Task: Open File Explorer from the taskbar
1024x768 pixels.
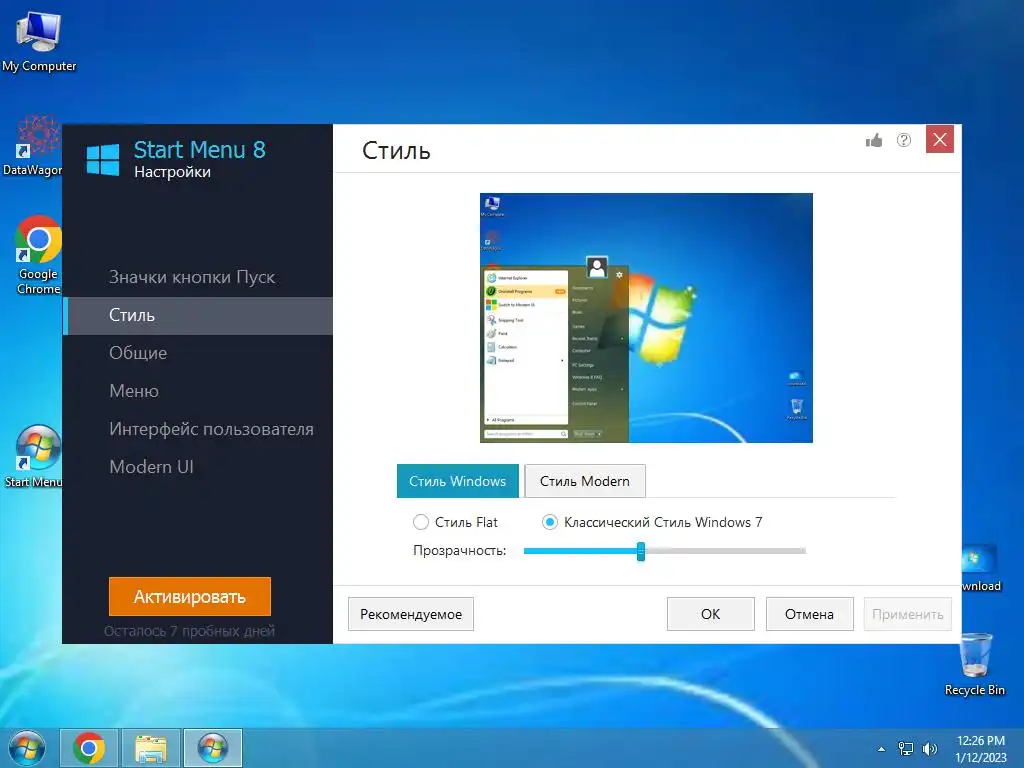Action: pyautogui.click(x=151, y=748)
